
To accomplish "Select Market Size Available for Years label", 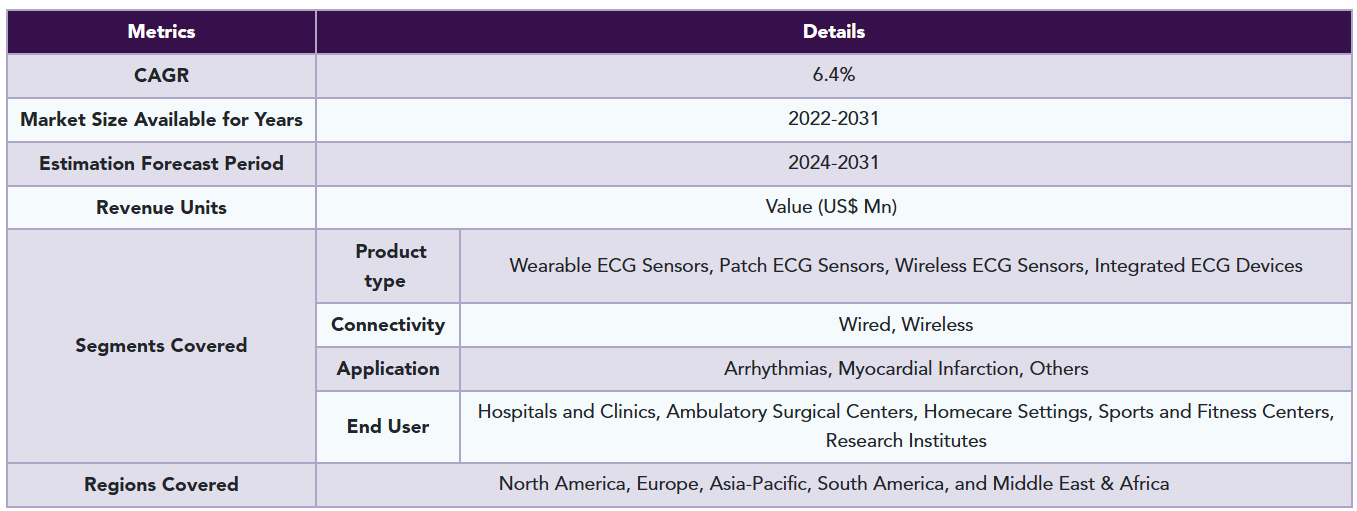I will pos(161,119).
